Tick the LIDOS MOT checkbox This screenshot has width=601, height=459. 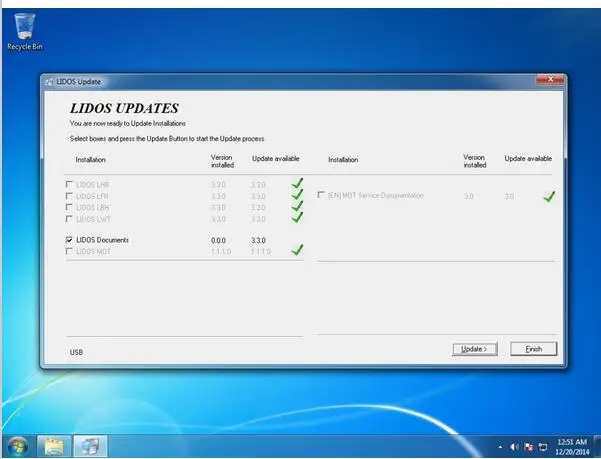(x=69, y=251)
